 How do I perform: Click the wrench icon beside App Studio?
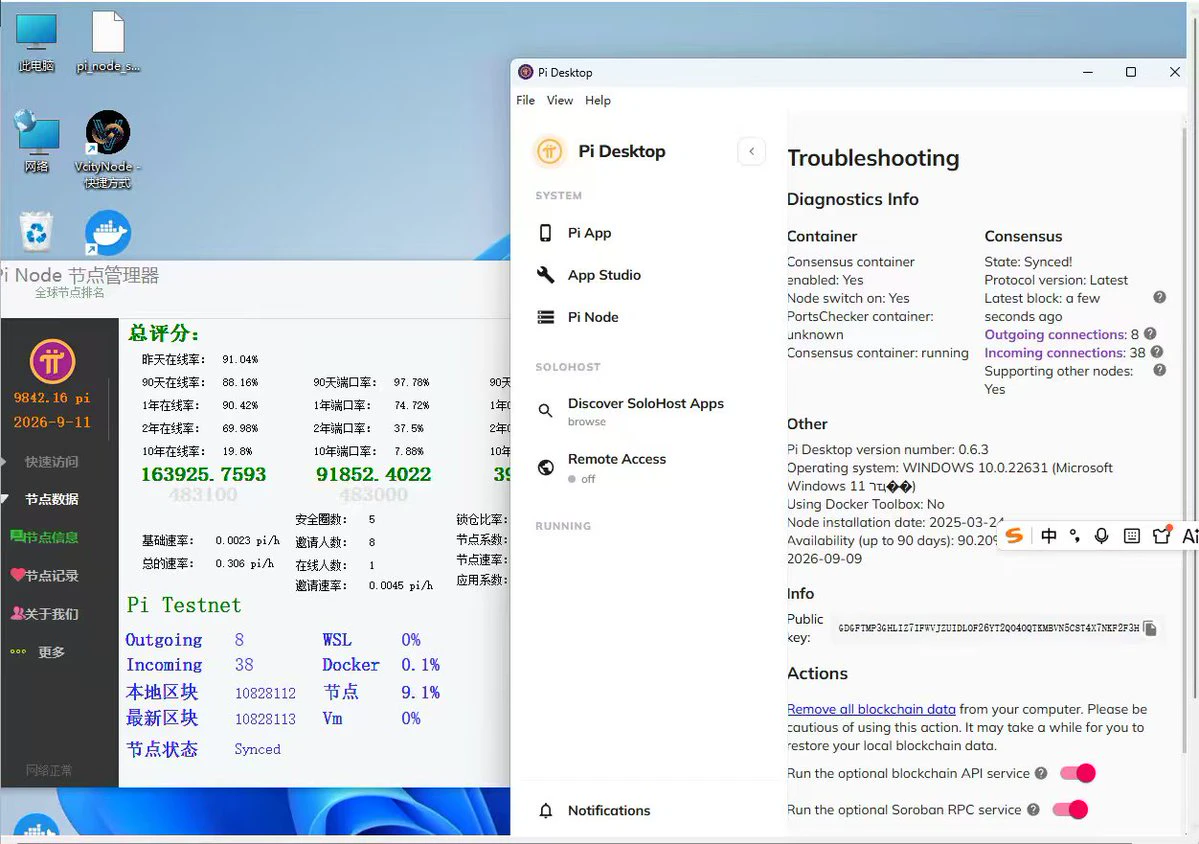545,275
